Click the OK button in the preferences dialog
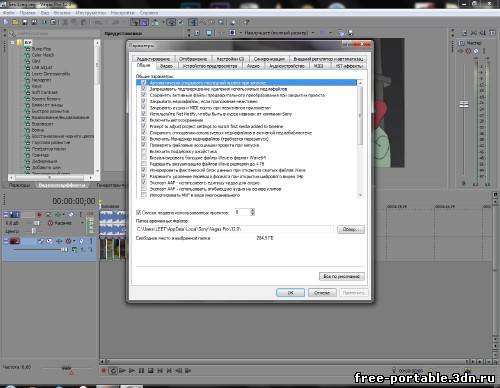This screenshot has width=500, height=388. 290,293
